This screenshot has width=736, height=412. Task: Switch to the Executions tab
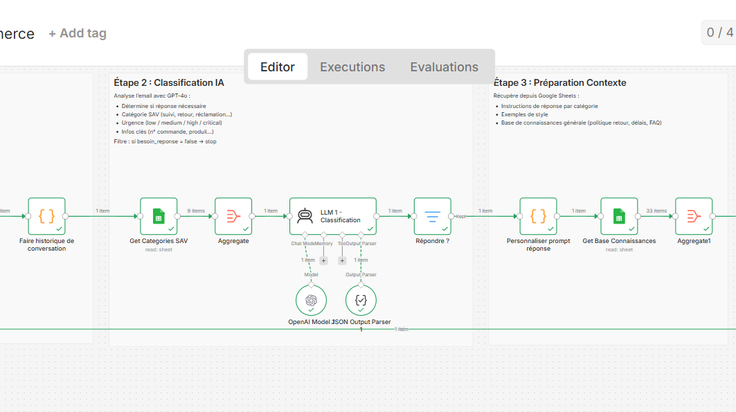pos(353,67)
